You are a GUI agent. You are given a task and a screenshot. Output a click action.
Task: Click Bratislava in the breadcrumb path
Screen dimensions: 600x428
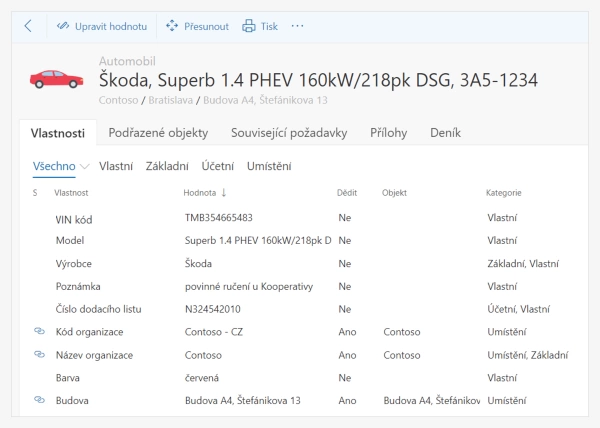pyautogui.click(x=171, y=100)
